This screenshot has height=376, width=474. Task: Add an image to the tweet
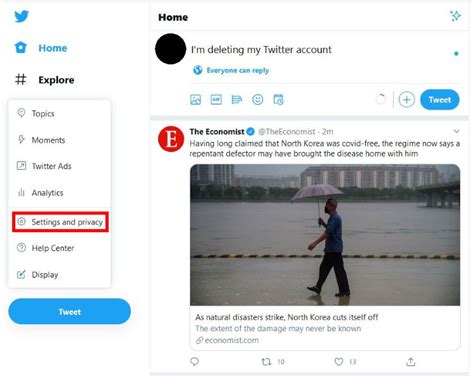click(195, 99)
